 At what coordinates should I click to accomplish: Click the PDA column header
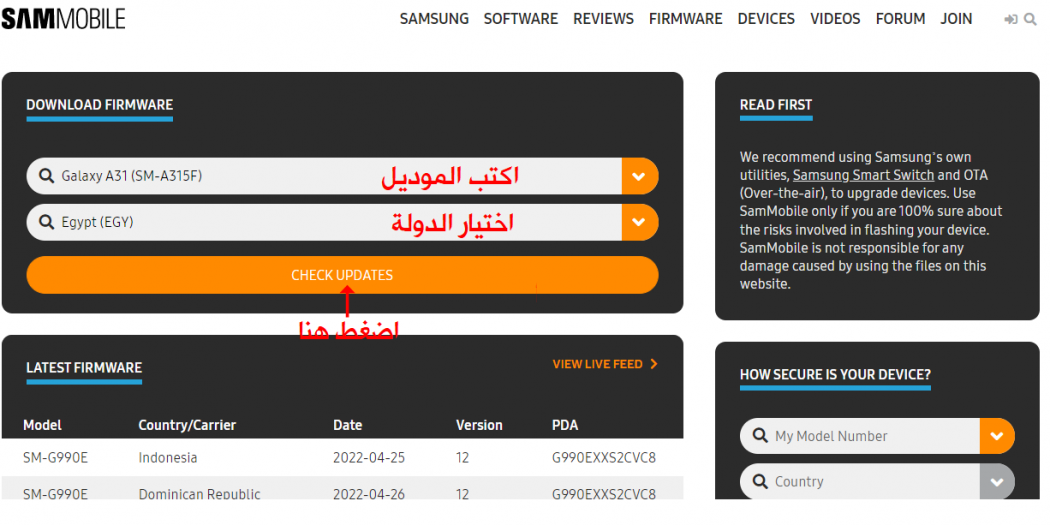tap(565, 425)
